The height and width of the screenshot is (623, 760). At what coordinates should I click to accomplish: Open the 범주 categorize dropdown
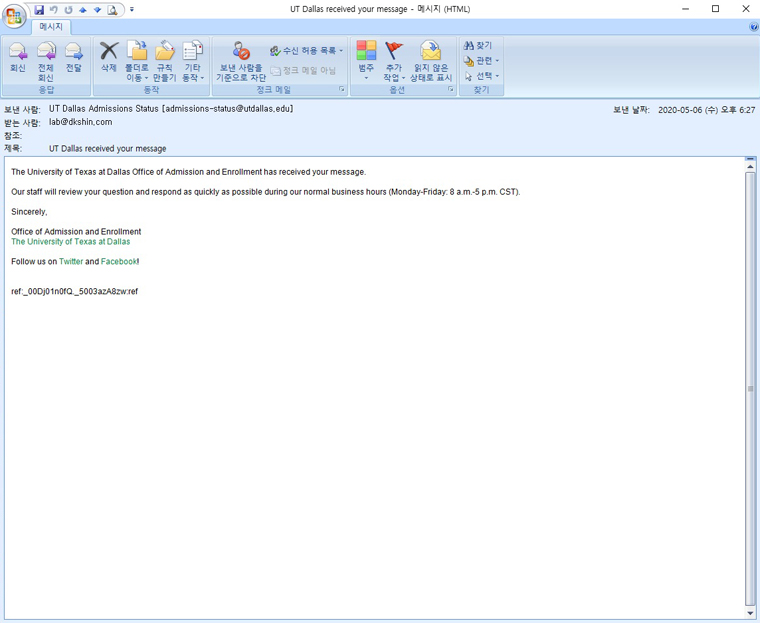pos(366,61)
